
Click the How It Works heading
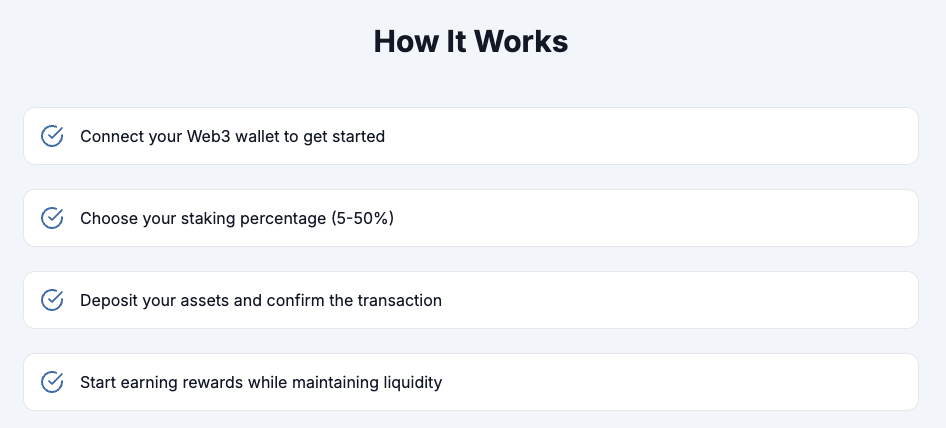coord(471,42)
